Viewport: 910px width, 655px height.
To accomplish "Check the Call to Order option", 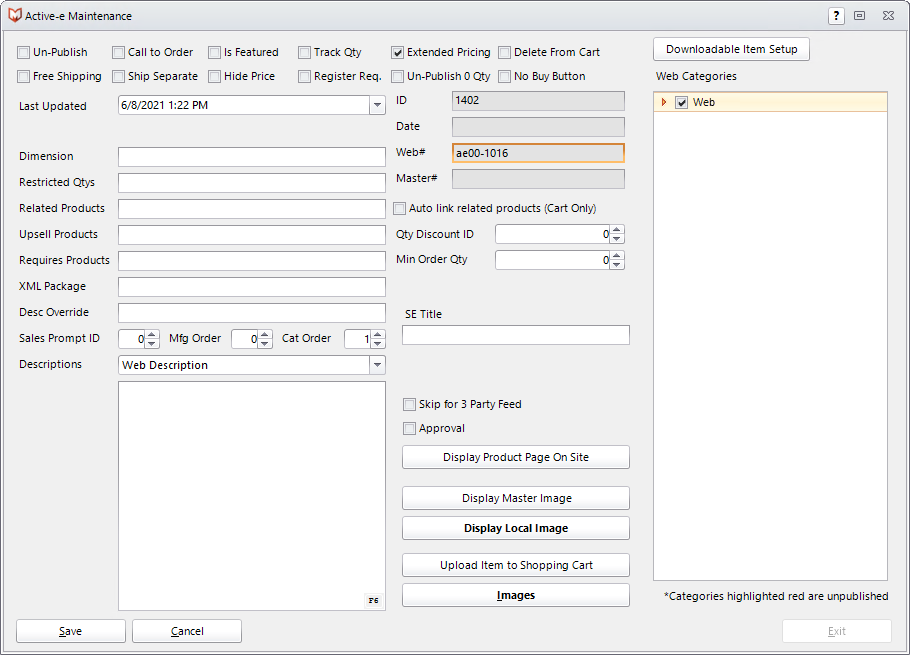I will (118, 52).
